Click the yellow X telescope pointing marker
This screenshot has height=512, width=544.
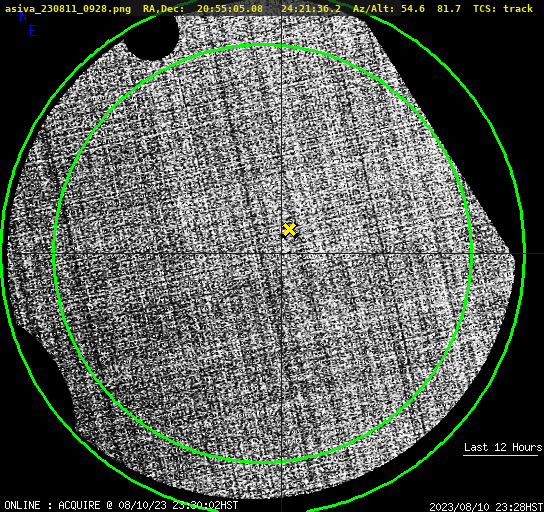pos(289,230)
